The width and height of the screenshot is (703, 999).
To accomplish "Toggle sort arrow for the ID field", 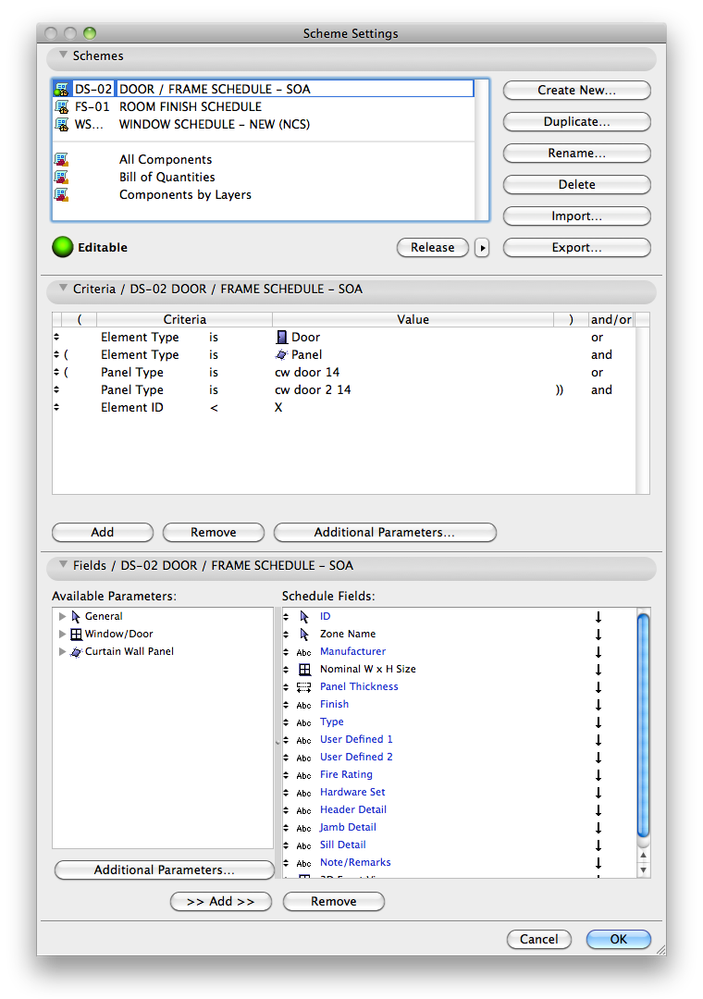I will 598,617.
